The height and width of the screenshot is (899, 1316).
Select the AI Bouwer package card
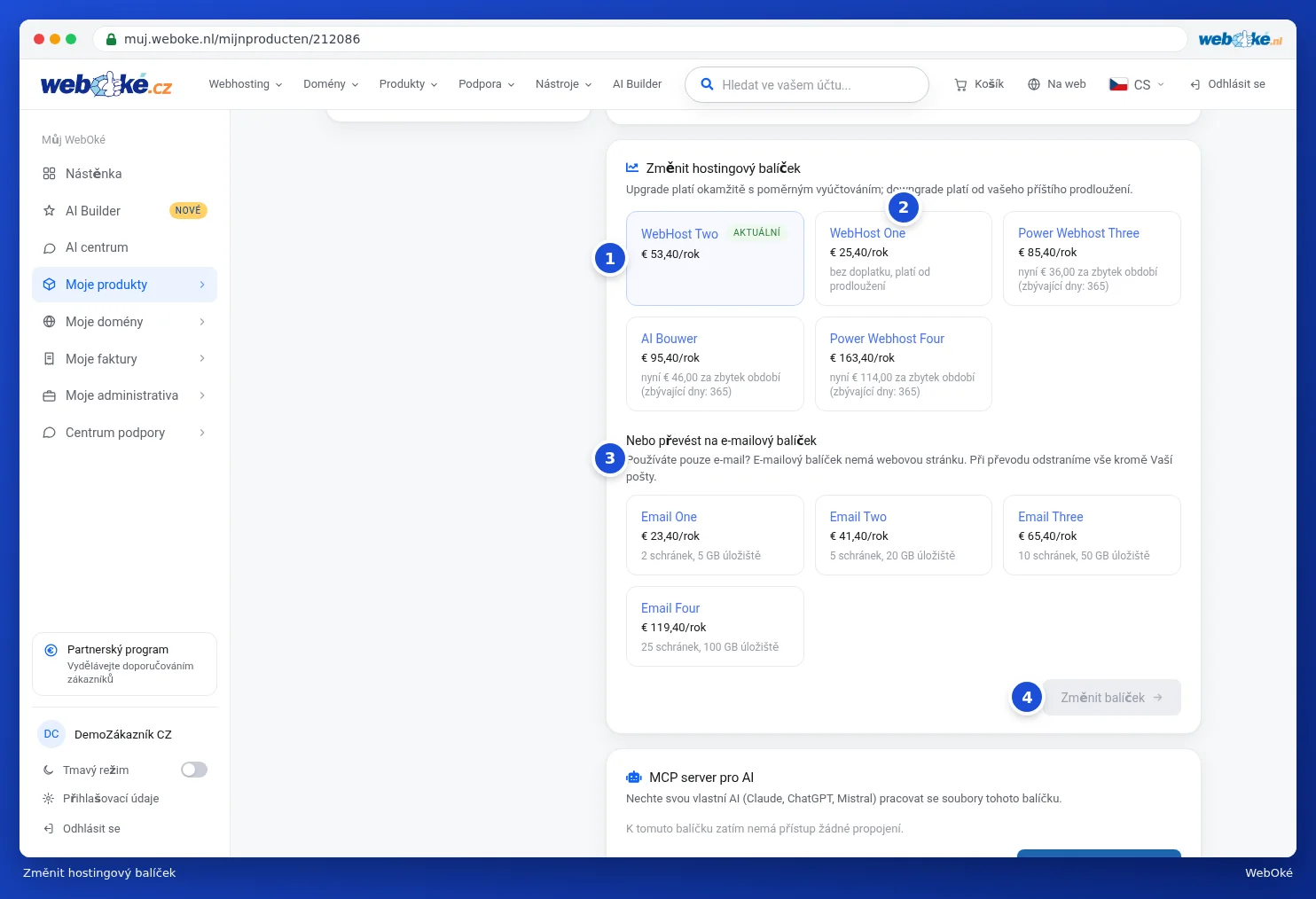[715, 364]
